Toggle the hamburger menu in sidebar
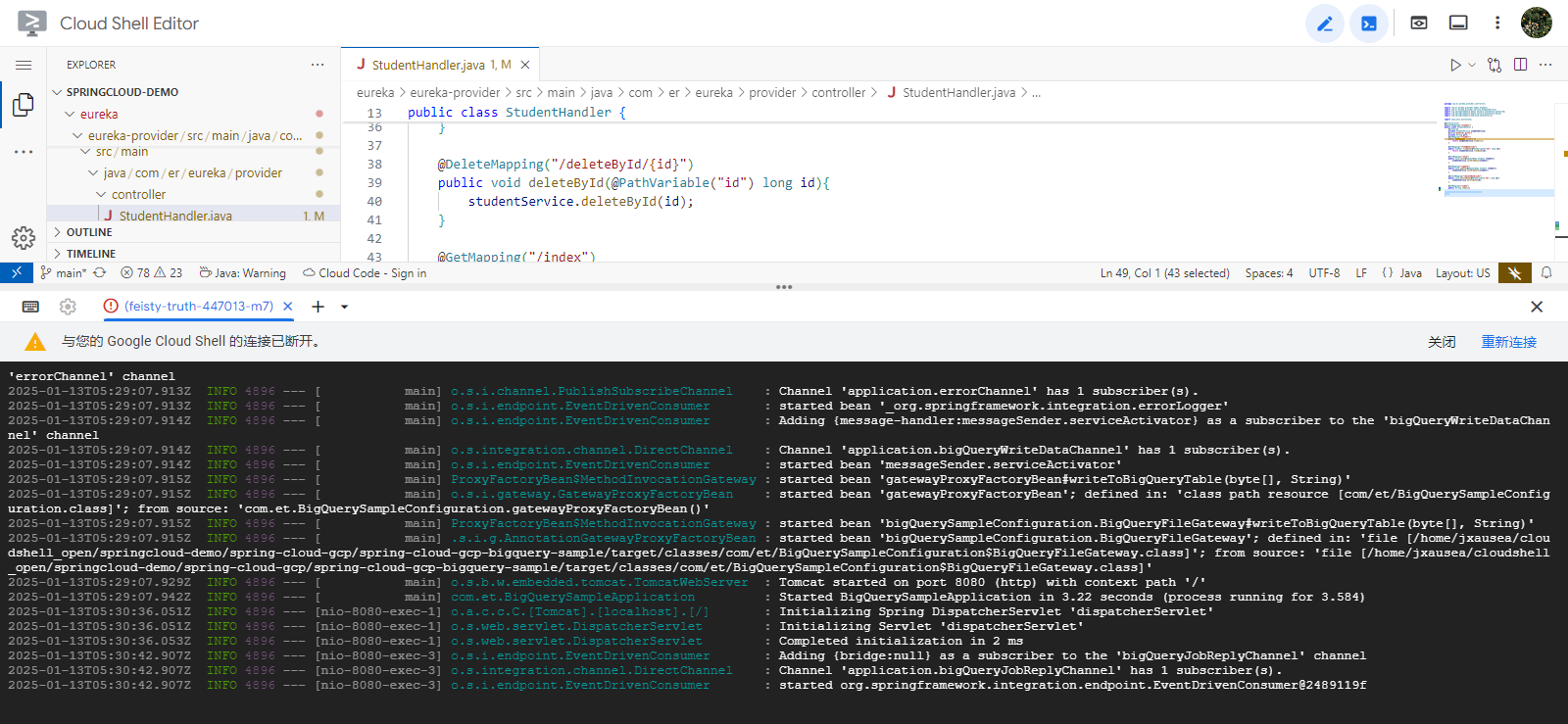This screenshot has width=1568, height=724. point(24,65)
